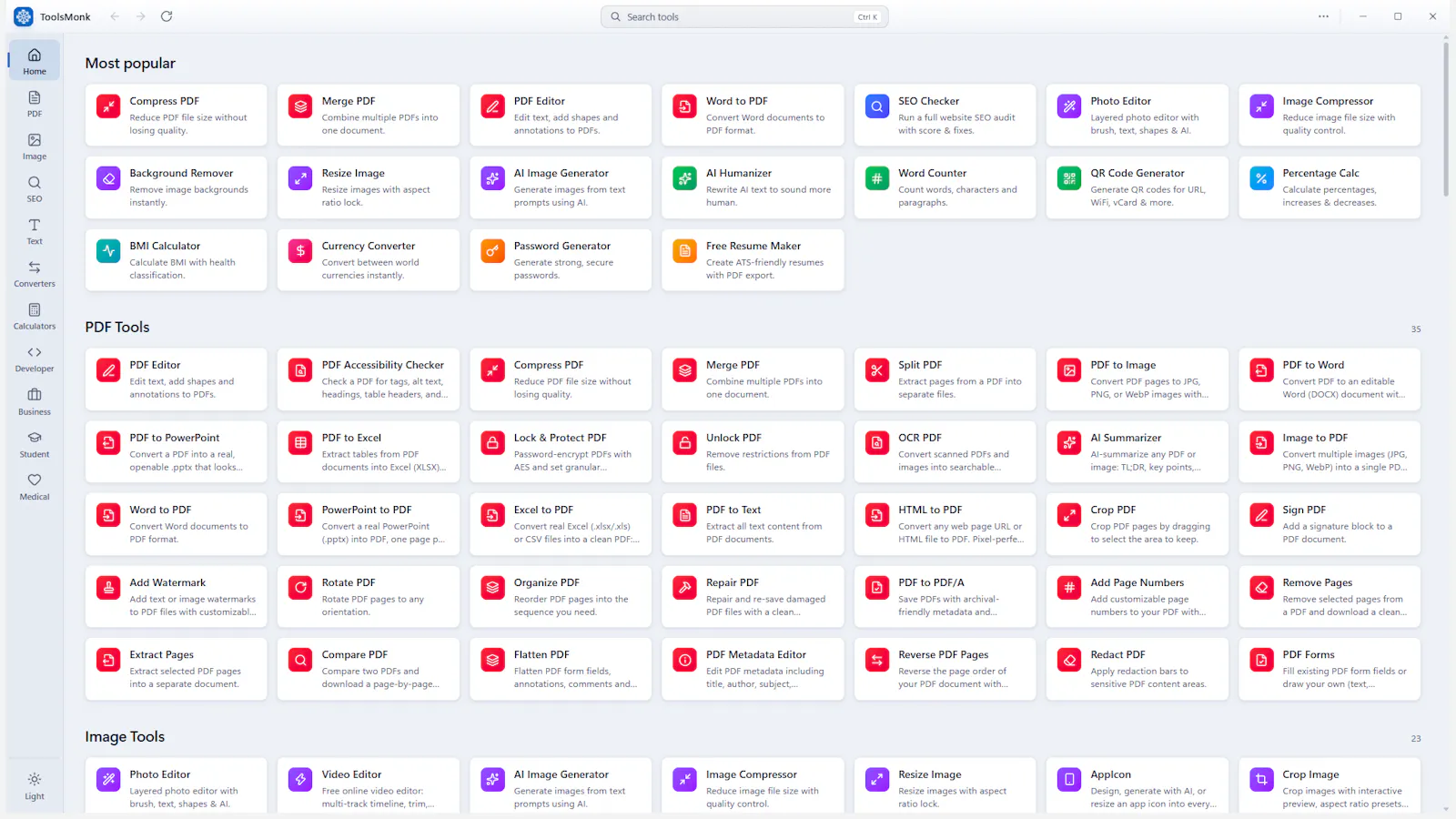Go to the Home sidebar tab

coord(35,61)
